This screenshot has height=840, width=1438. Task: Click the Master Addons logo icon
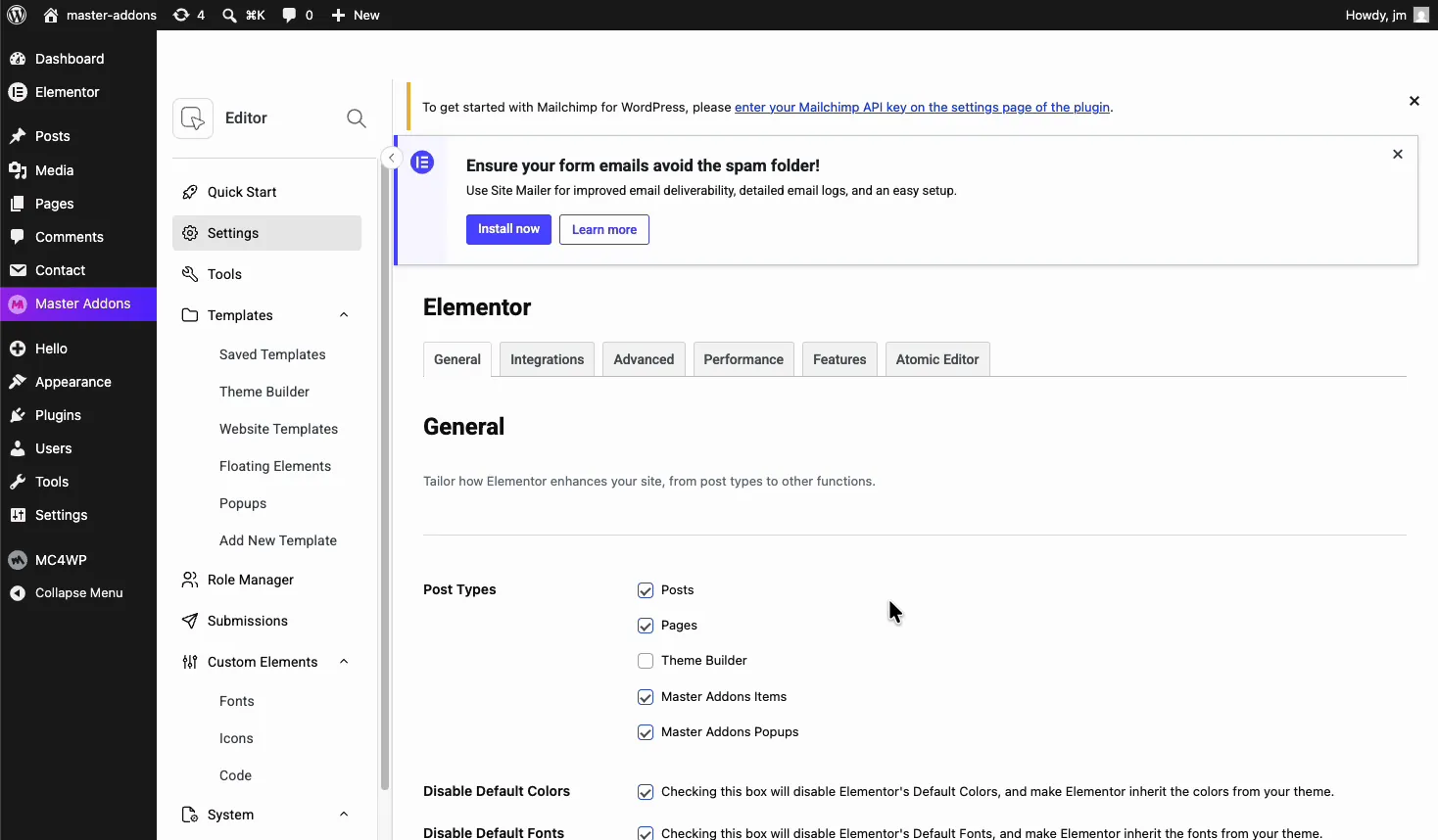[18, 304]
